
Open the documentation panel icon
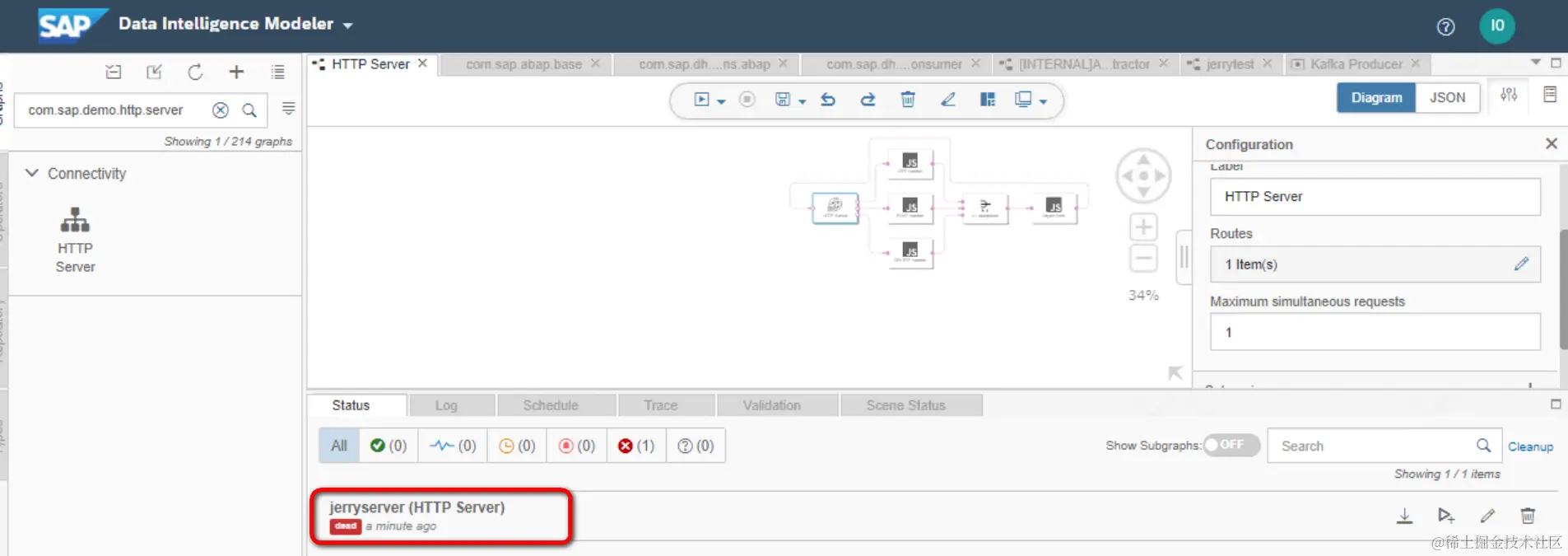[1550, 95]
